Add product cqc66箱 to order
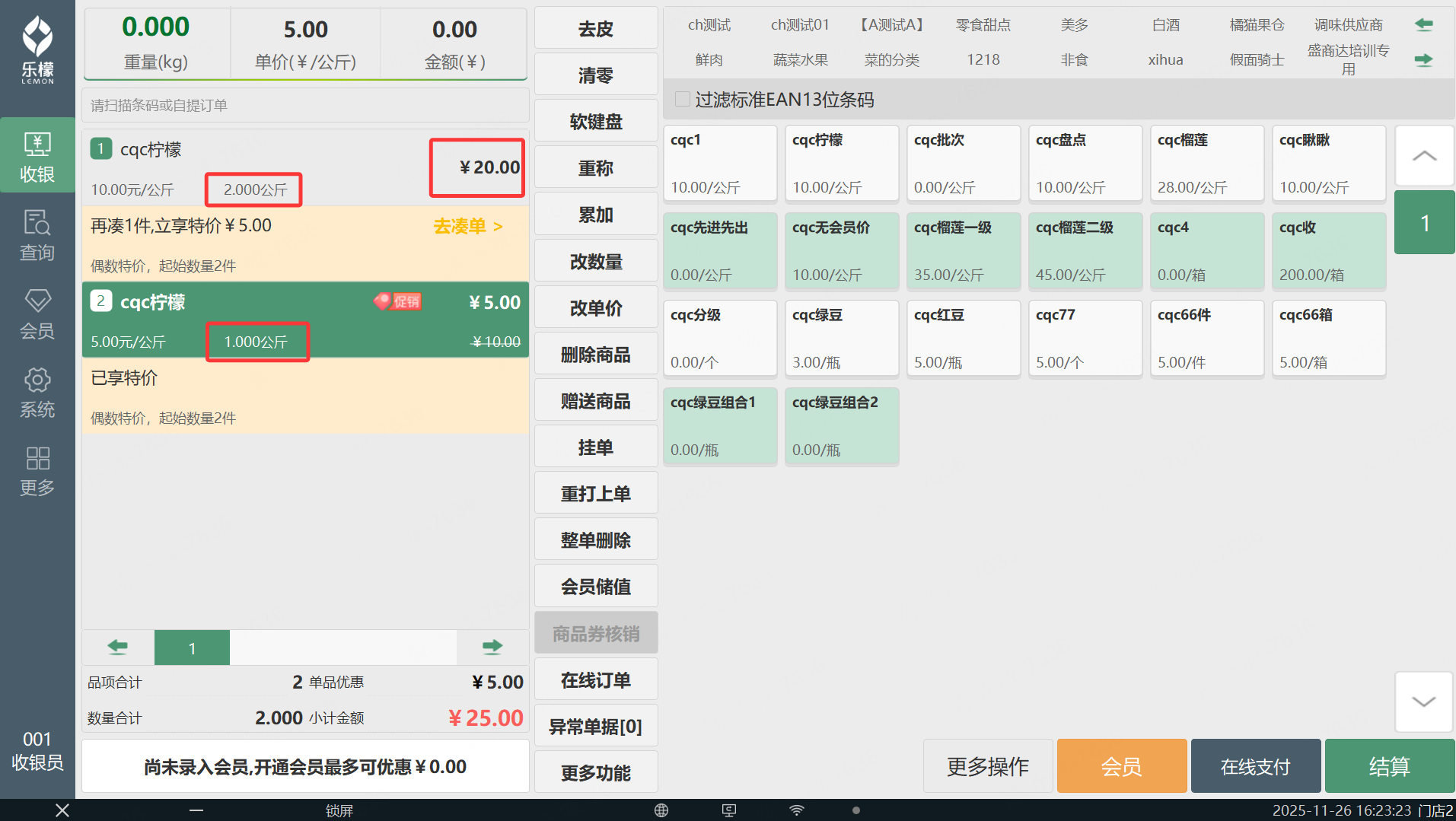This screenshot has height=821, width=1456. tap(1329, 339)
